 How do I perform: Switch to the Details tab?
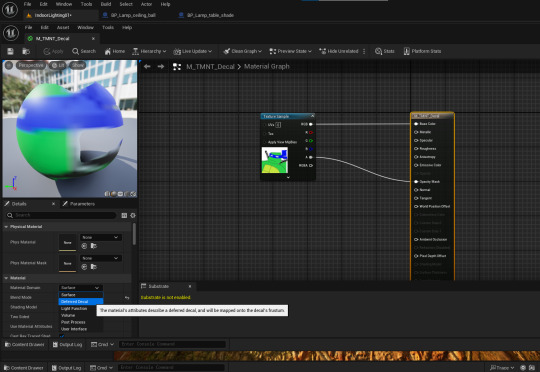tap(19, 204)
